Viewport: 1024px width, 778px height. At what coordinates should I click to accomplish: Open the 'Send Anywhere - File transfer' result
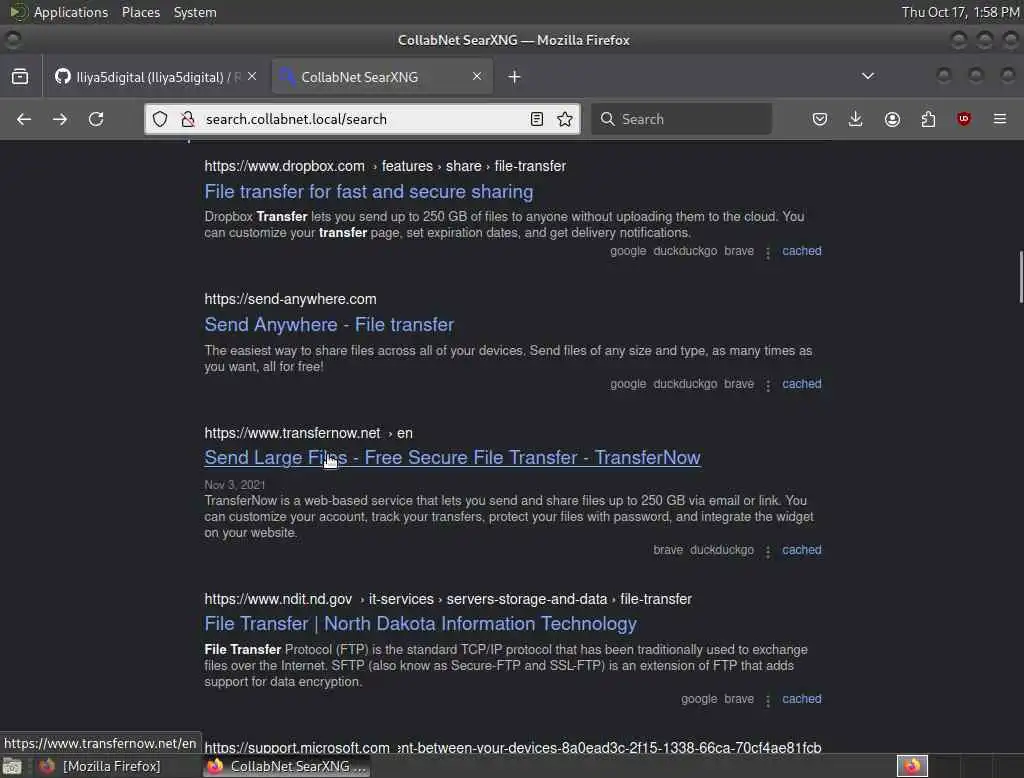(x=329, y=325)
